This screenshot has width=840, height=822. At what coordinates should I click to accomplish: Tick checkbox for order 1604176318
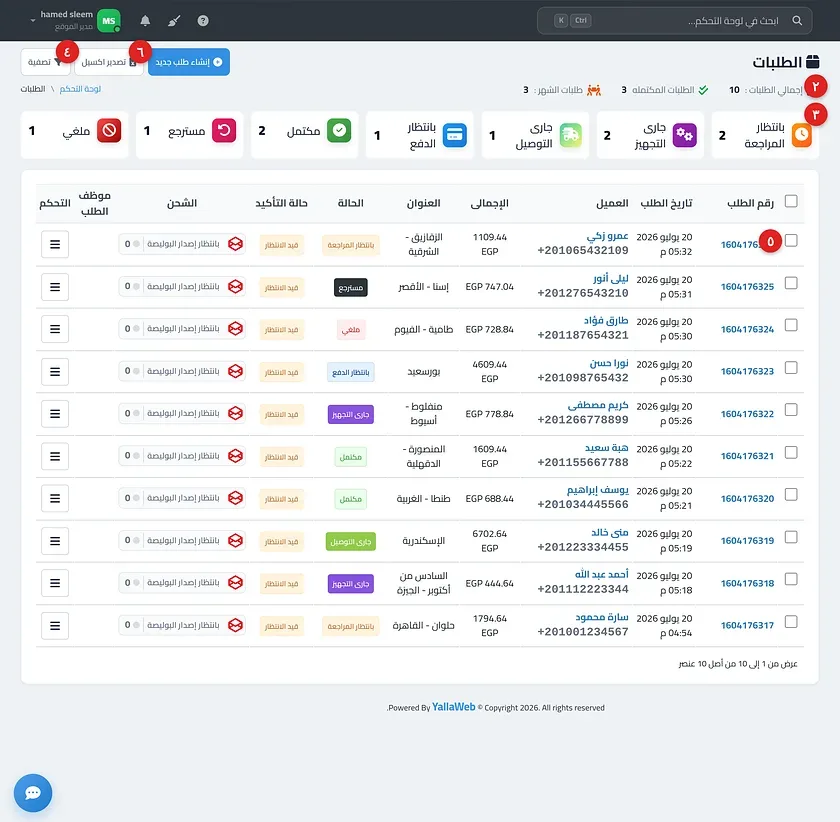pyautogui.click(x=791, y=579)
